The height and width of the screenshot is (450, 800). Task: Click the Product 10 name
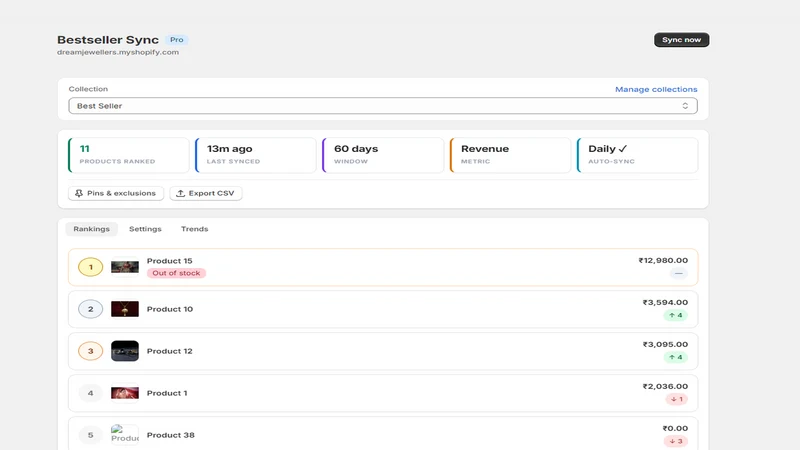170,309
